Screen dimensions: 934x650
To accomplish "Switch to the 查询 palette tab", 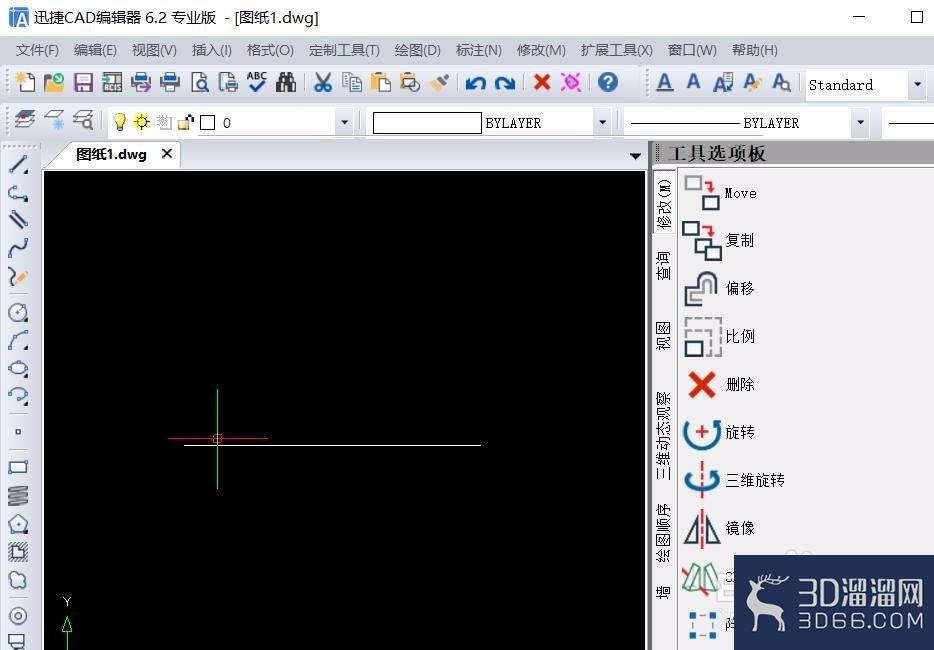I will coord(663,265).
